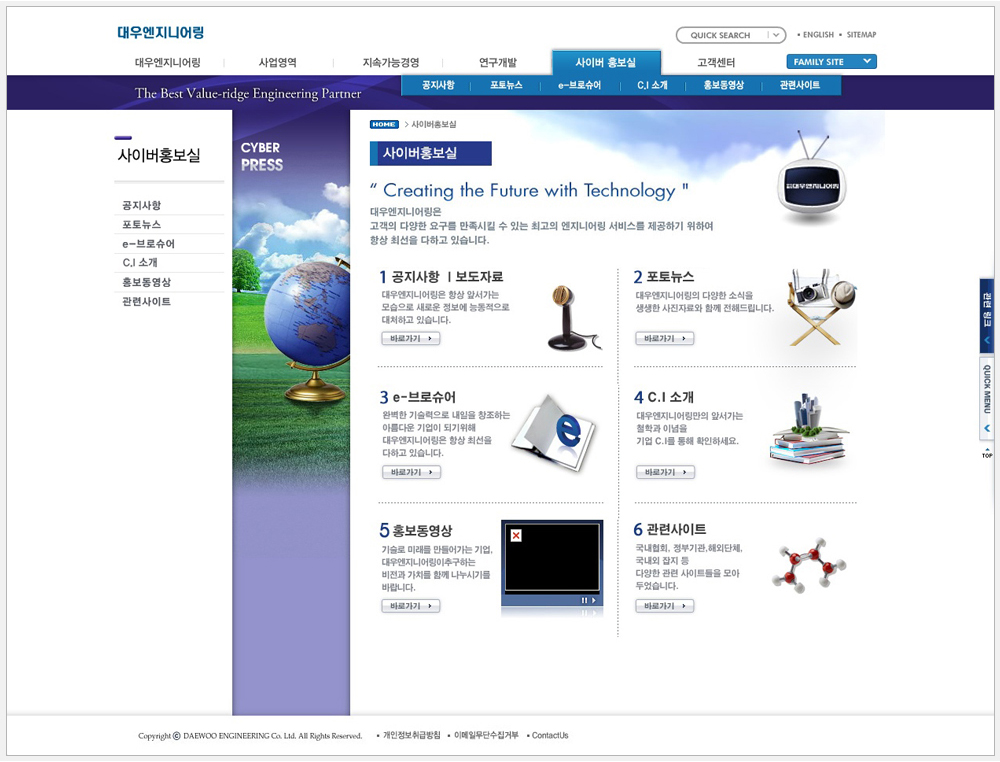
Task: Jump to page top with TOP button
Action: (x=987, y=453)
